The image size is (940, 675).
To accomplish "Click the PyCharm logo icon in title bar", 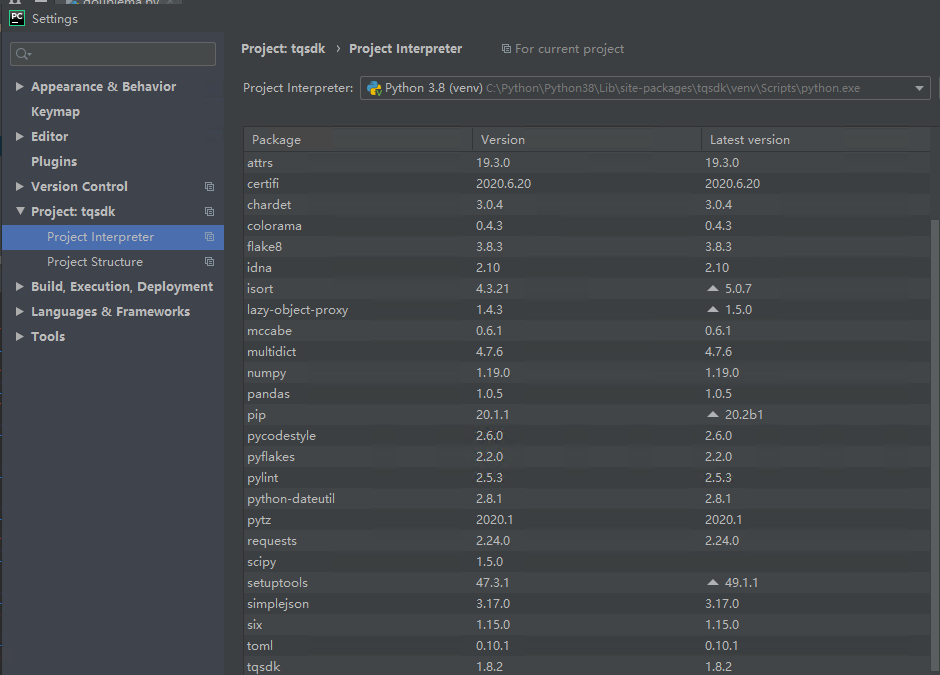I will pyautogui.click(x=17, y=19).
